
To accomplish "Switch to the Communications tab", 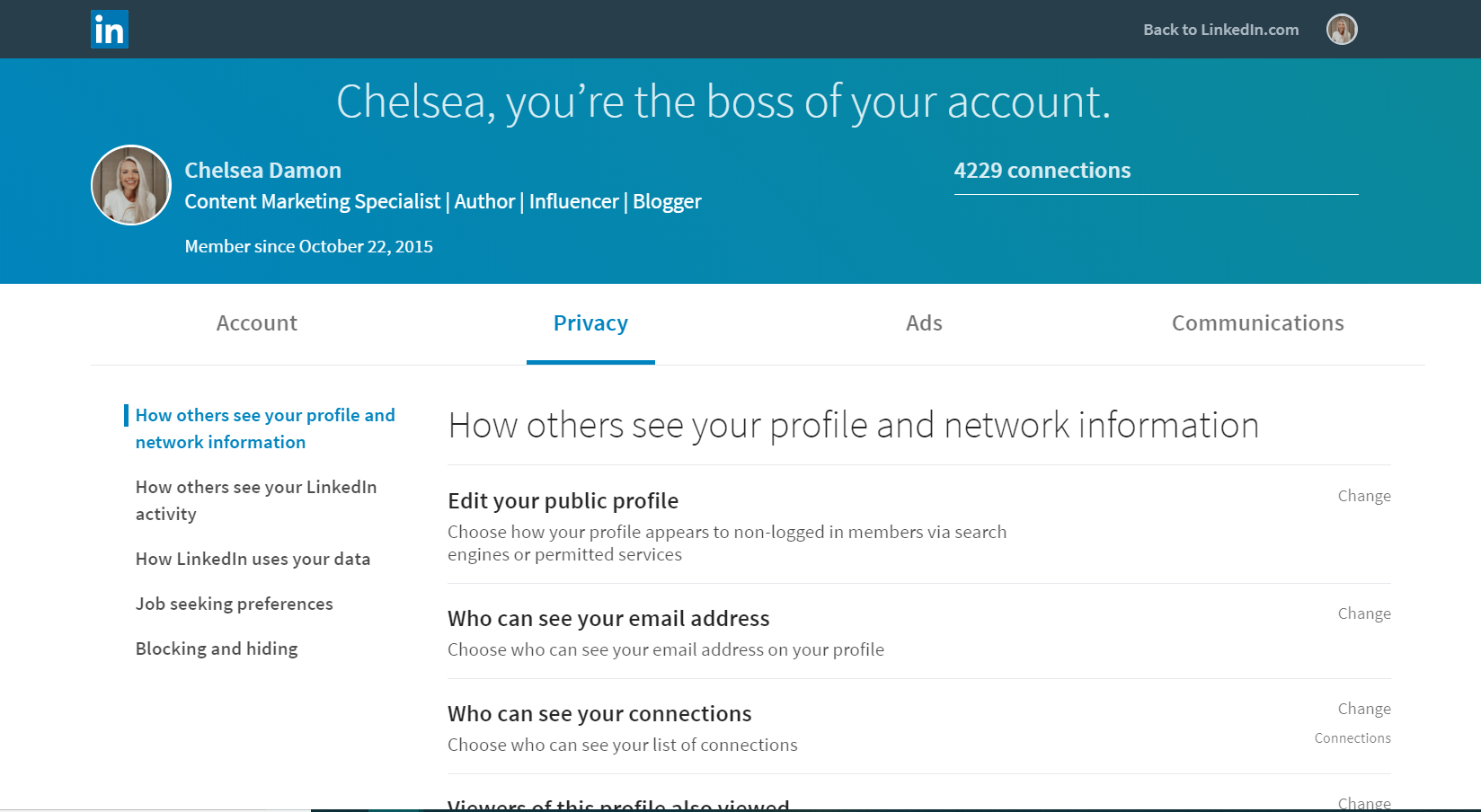I will pos(1257,323).
